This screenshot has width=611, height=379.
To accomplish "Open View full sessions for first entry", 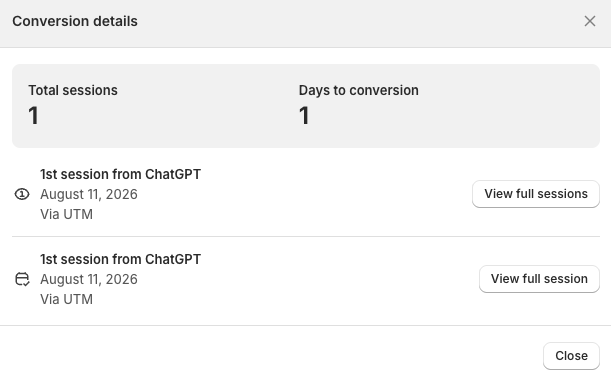I will click(536, 194).
